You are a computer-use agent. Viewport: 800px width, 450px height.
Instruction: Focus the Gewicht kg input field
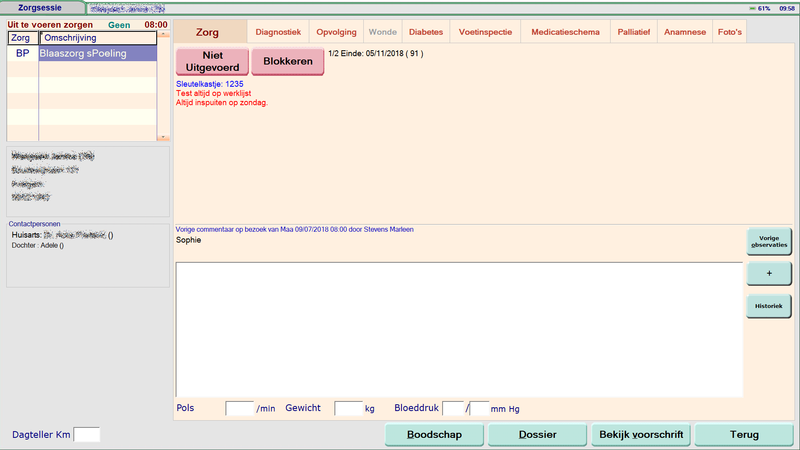(348, 408)
